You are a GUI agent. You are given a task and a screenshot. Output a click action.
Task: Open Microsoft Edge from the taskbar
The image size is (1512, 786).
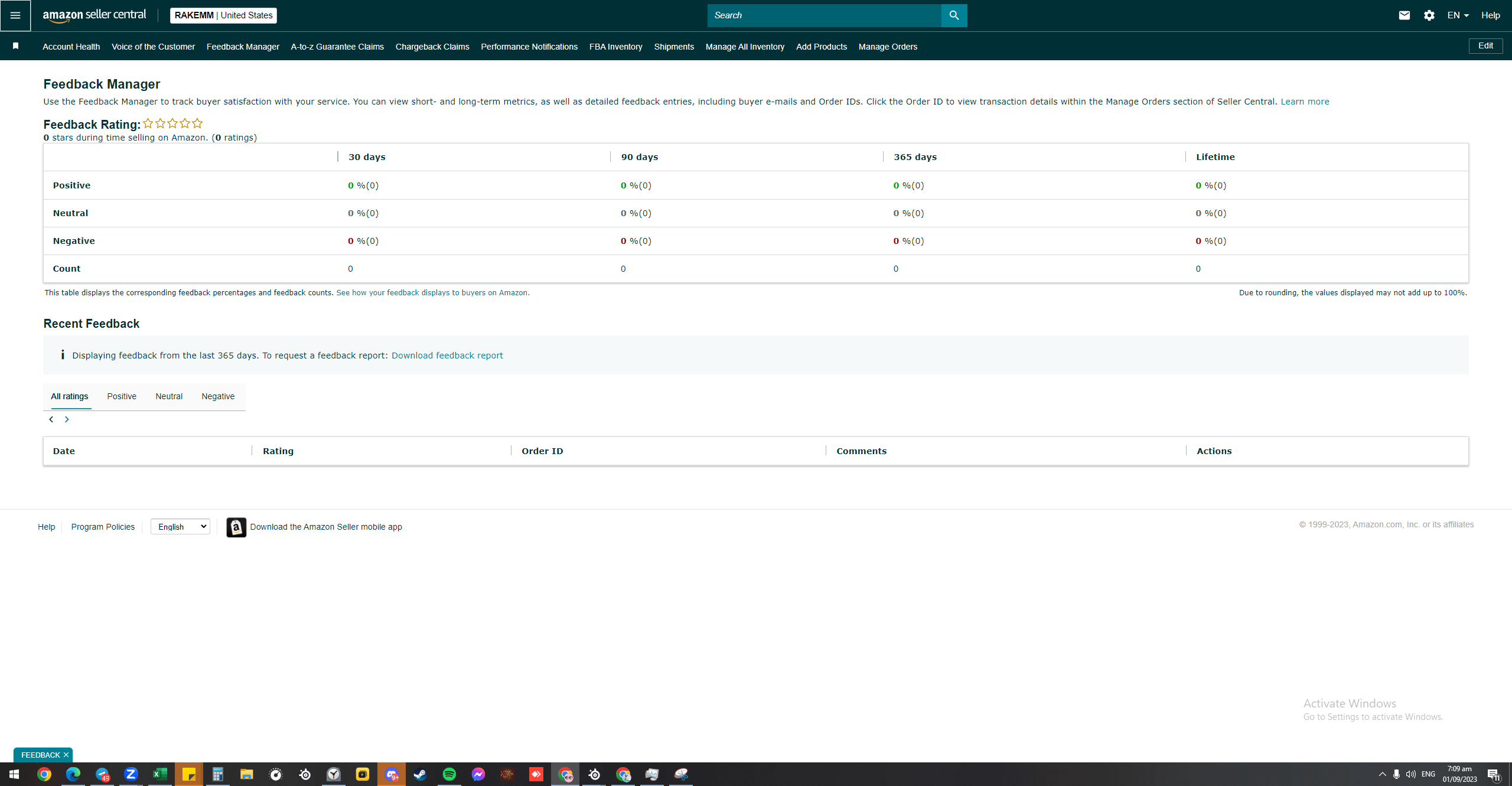73,774
